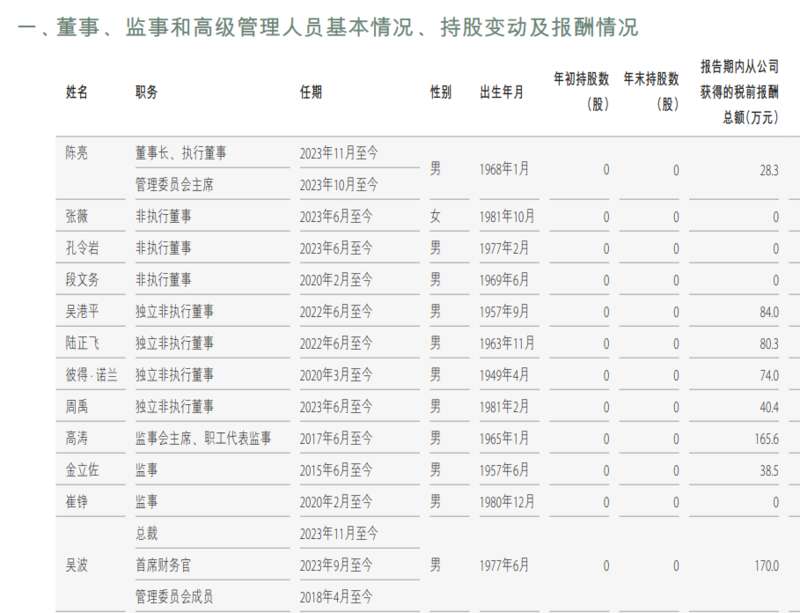Click the birth date 1965年1月
This screenshot has height=613, width=800.
(504, 438)
